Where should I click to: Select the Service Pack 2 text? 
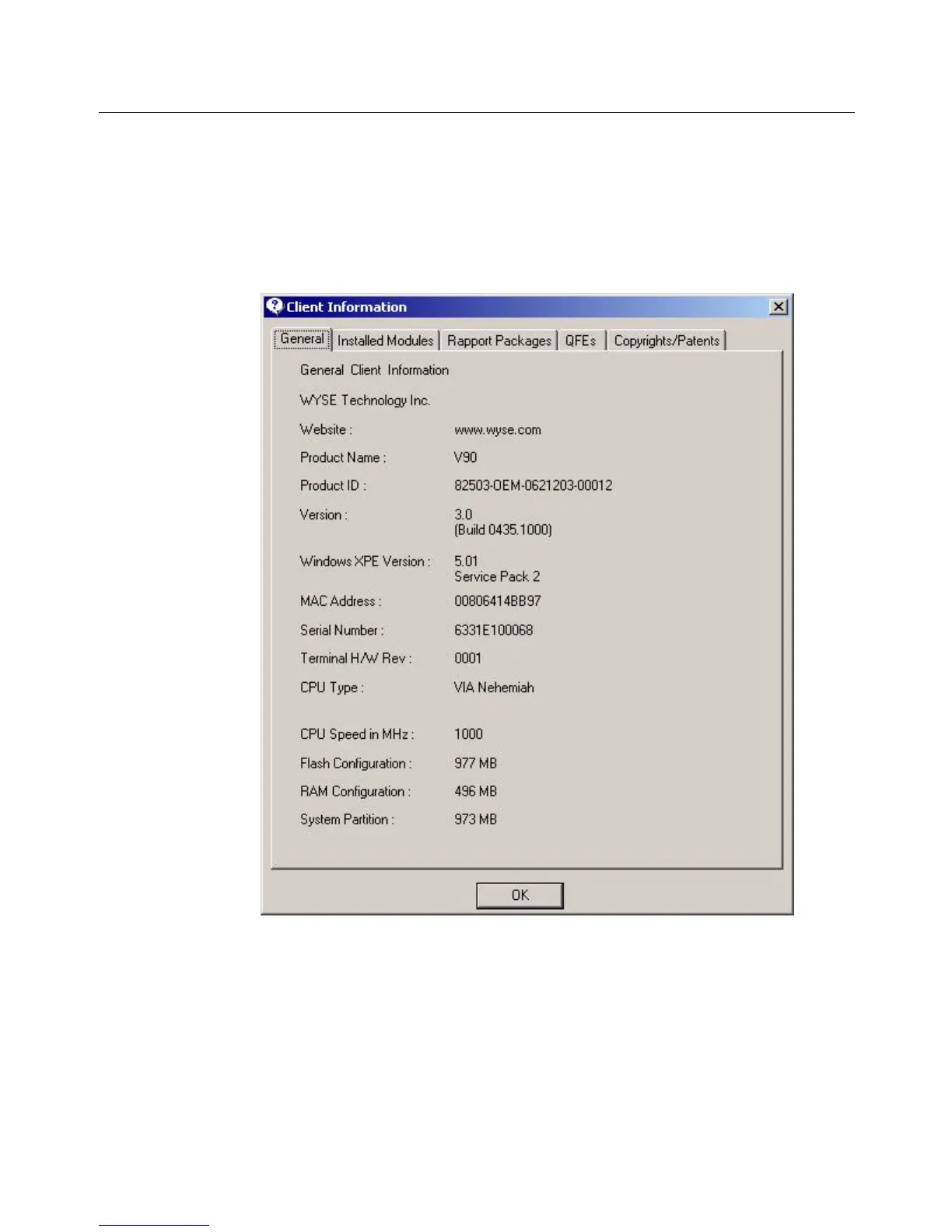497,576
